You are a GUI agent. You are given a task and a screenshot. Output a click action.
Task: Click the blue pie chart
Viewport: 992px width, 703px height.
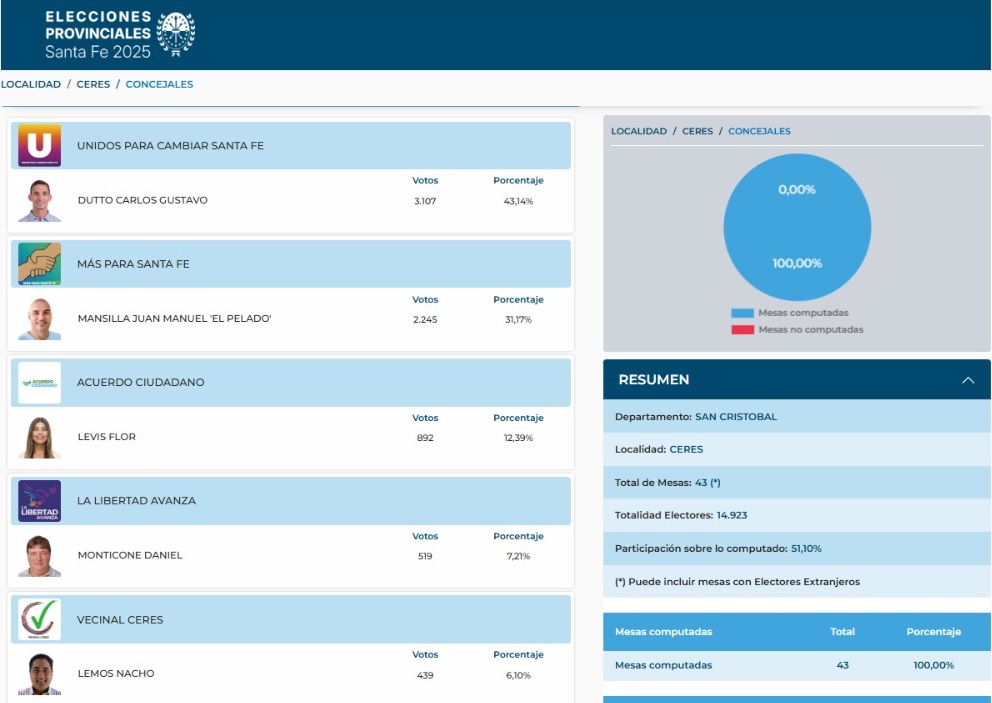797,228
